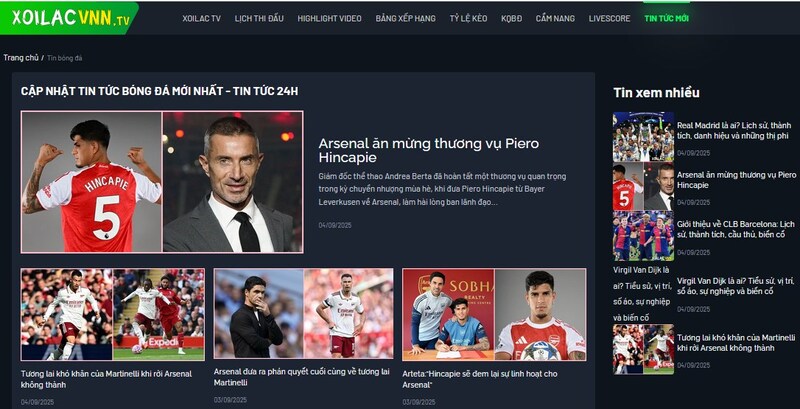This screenshot has height=409, width=800.
Task: Open headline Arsenal ăn mừng thương vụ Piero Hincapie
Action: 429,150
